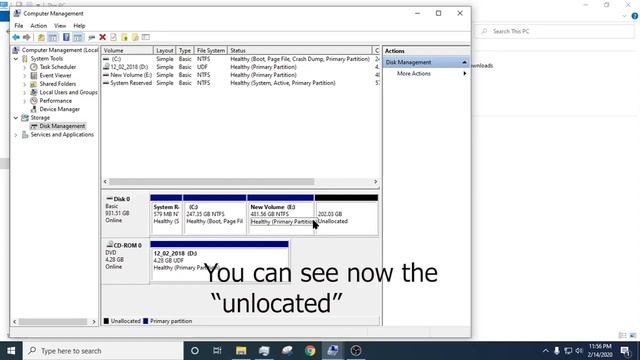Click the Status column header
The width and height of the screenshot is (640, 360).
[300, 50]
